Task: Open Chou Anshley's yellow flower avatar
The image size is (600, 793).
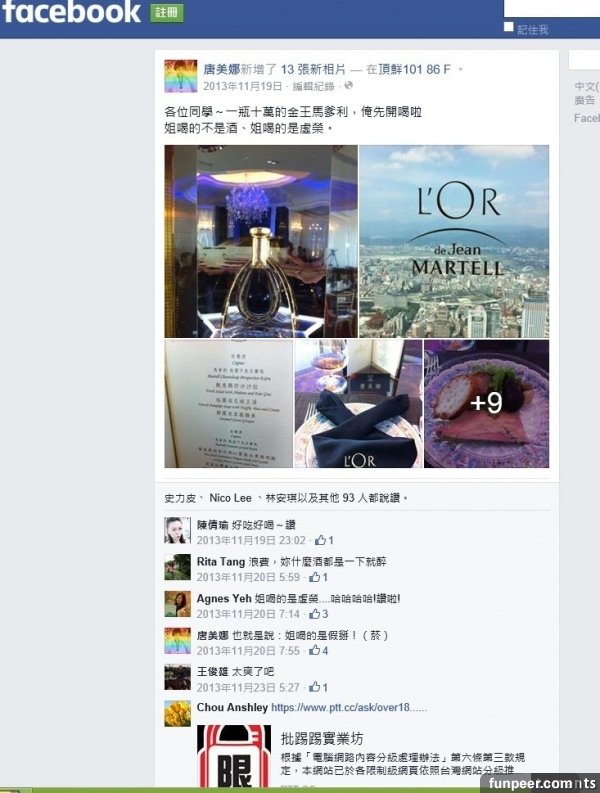Action: [x=178, y=714]
